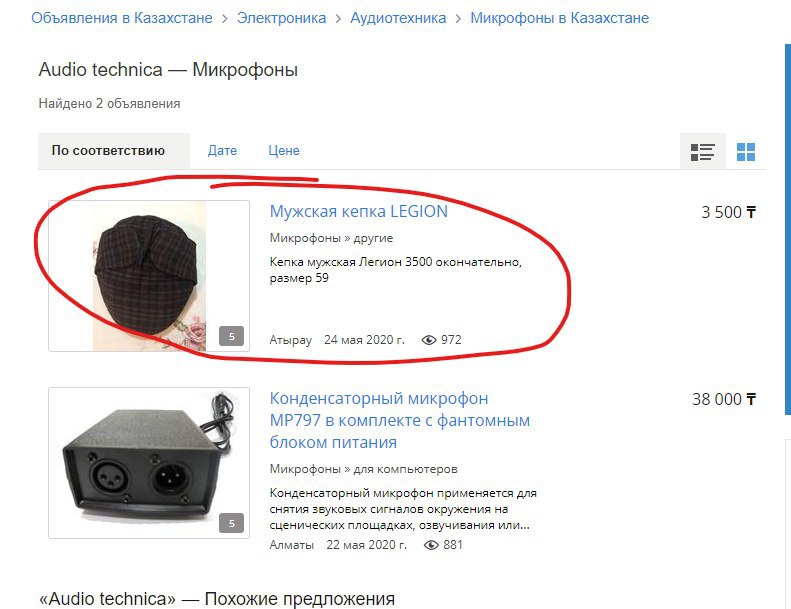Switch to grid view layout icon
Image resolution: width=791 pixels, height=609 pixels.
tap(746, 151)
